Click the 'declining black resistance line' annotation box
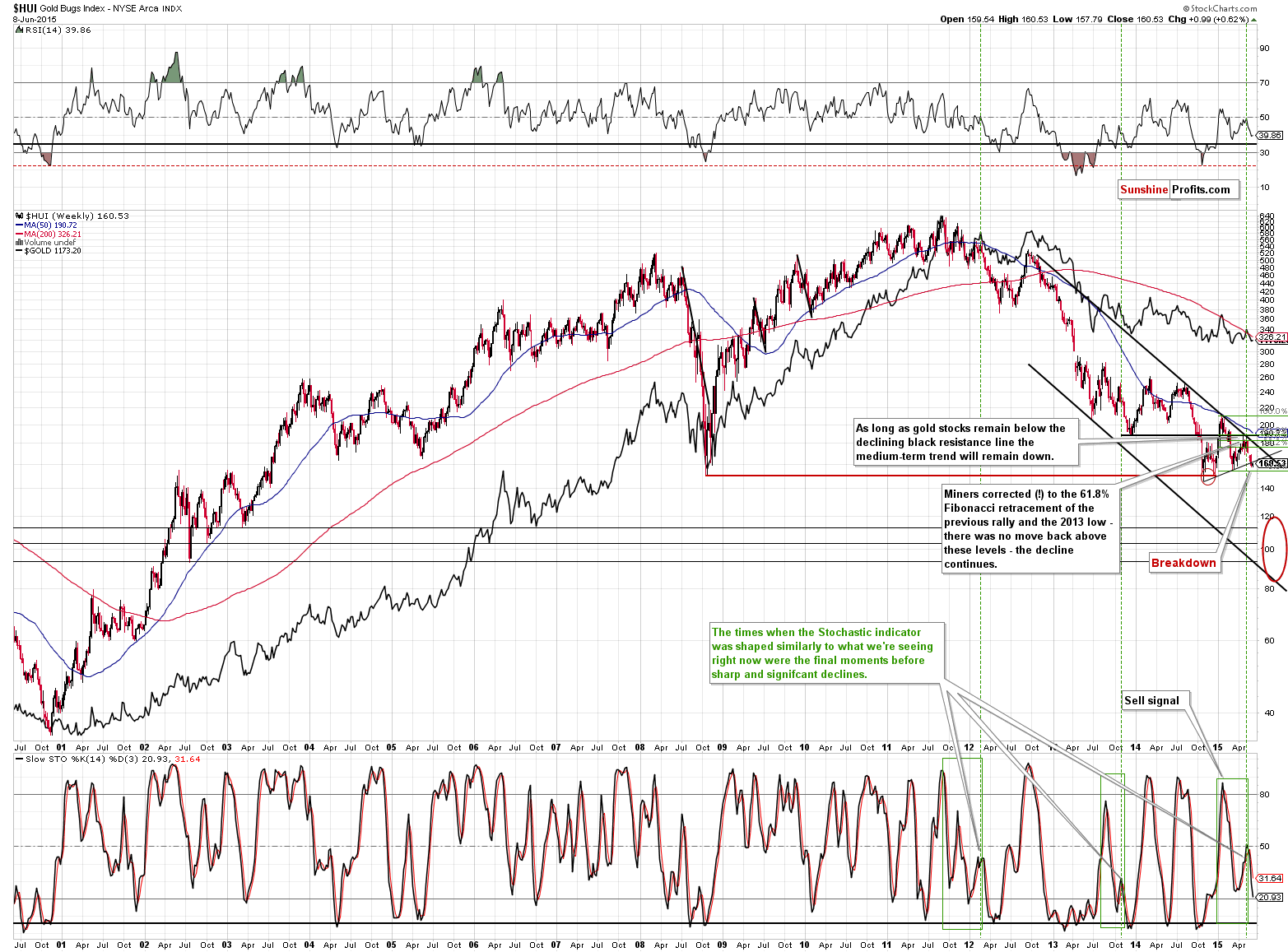 pos(965,442)
